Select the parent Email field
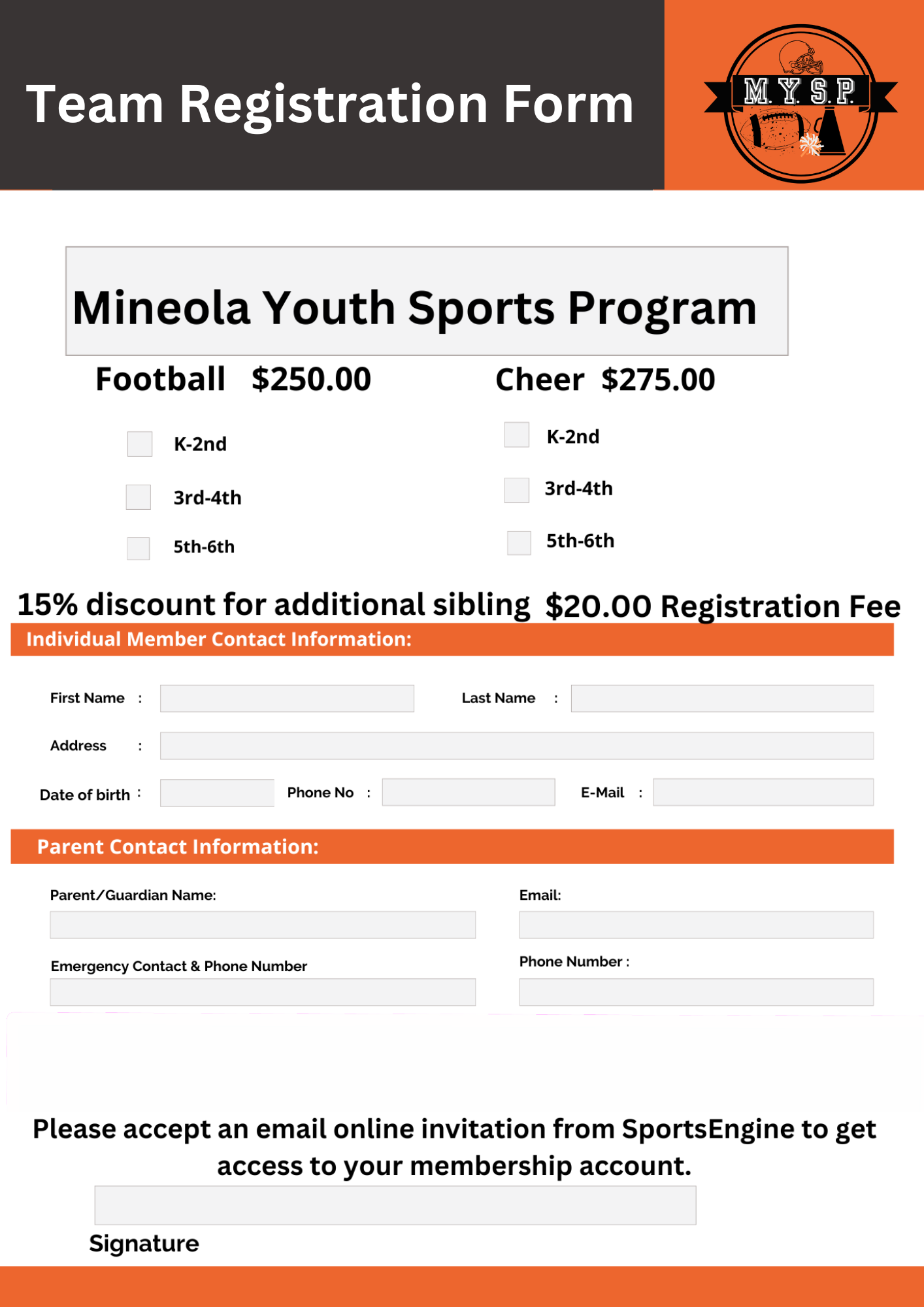This screenshot has width=924, height=1307. tap(697, 925)
